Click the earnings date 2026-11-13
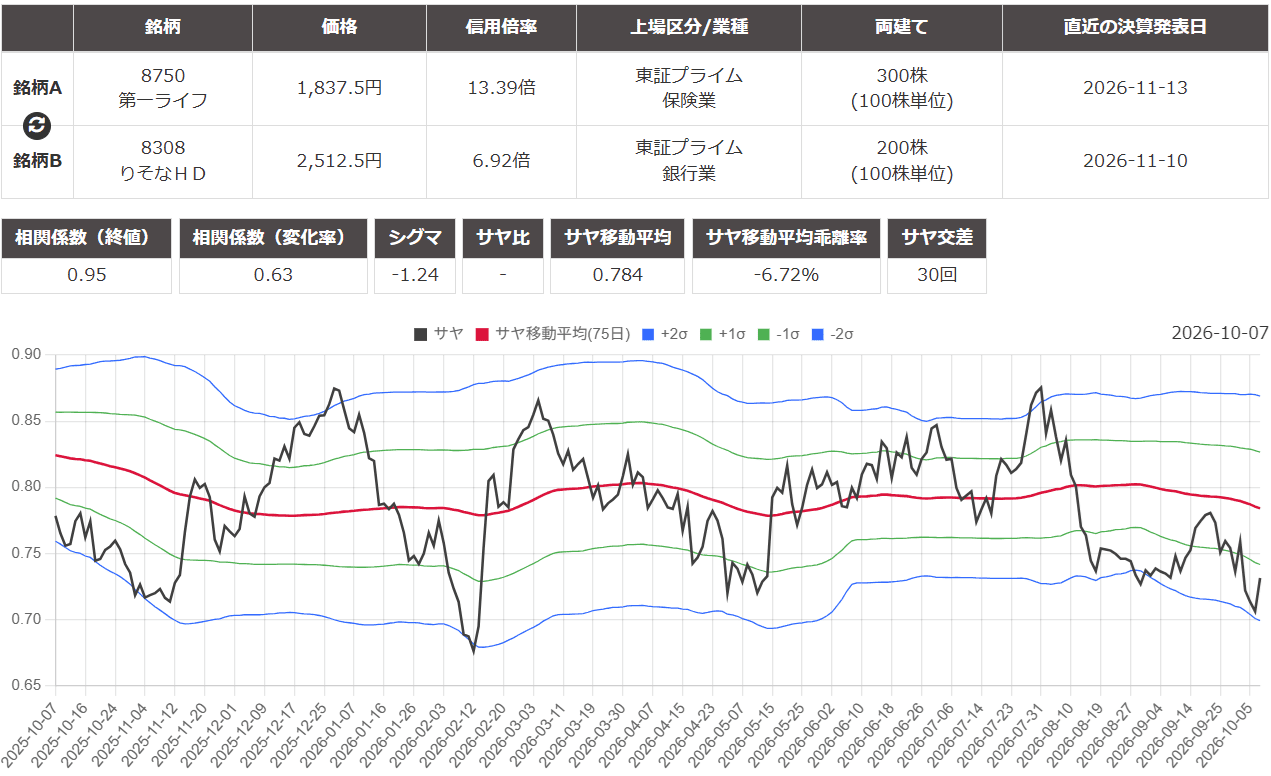The width and height of the screenshot is (1271, 776). (x=1135, y=88)
